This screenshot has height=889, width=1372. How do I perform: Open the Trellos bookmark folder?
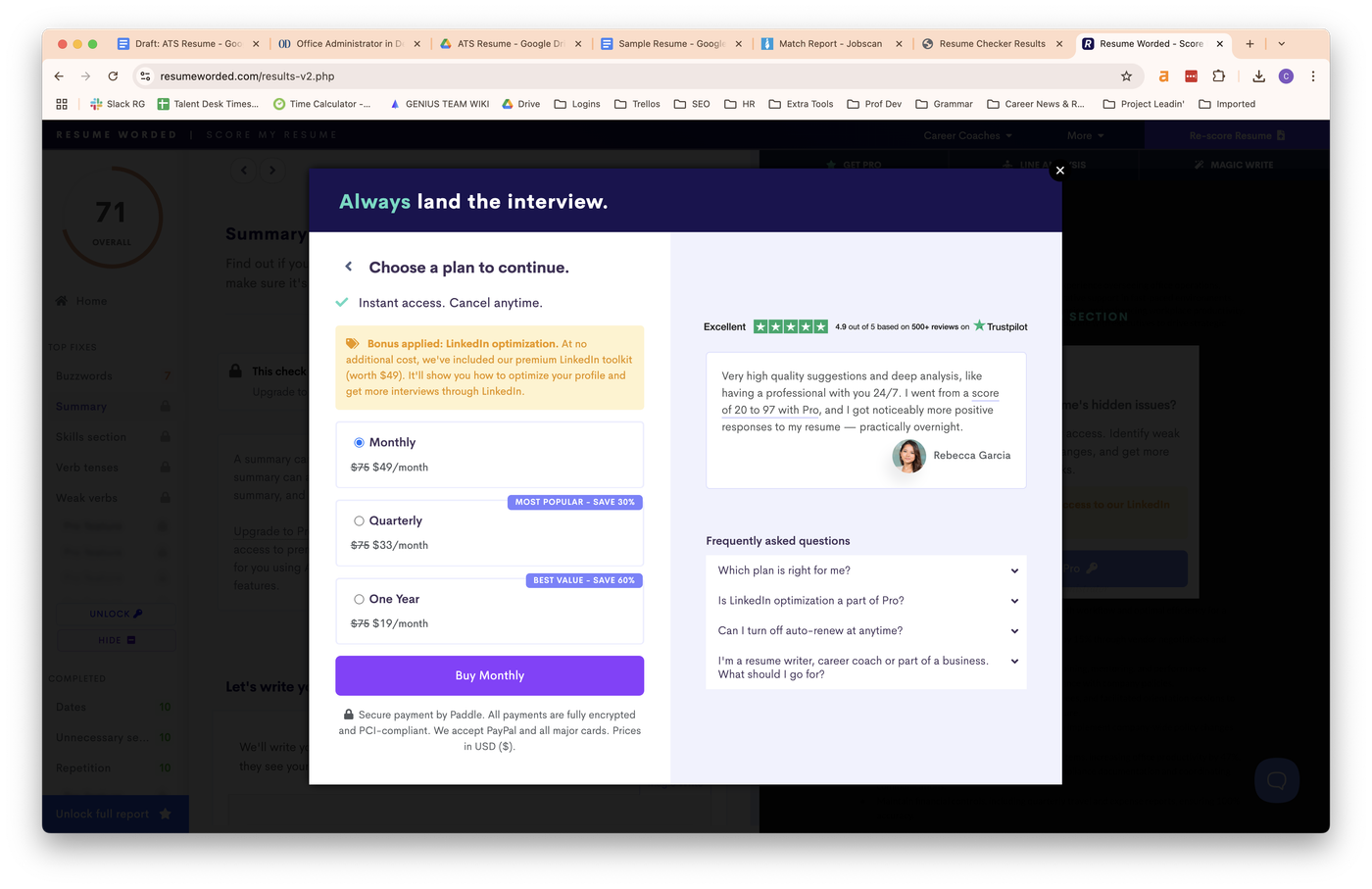click(637, 104)
